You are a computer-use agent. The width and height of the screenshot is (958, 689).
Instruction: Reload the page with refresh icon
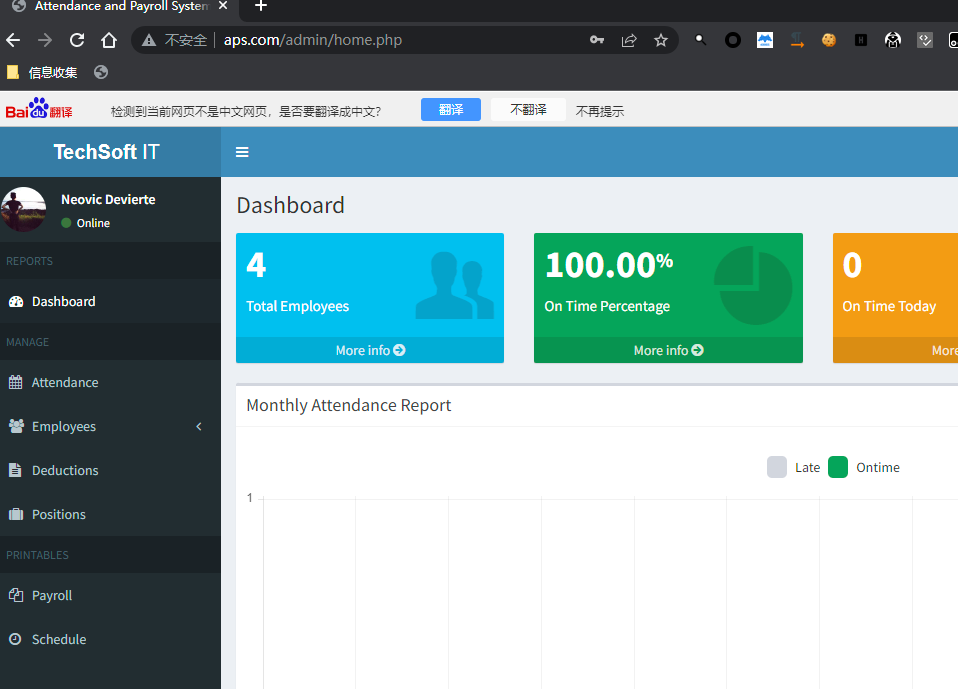pos(77,40)
